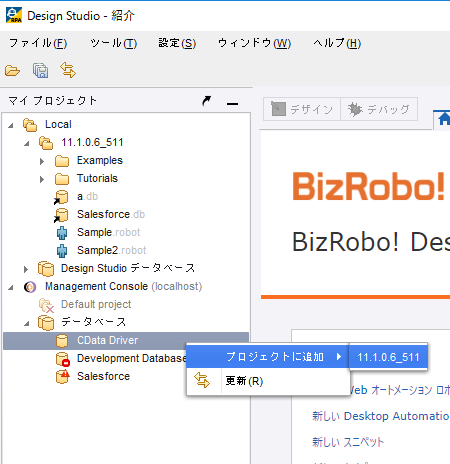450x464 pixels.
Task: Collapse the 11.1.0.6_511 project node
Action: [x=27, y=143]
